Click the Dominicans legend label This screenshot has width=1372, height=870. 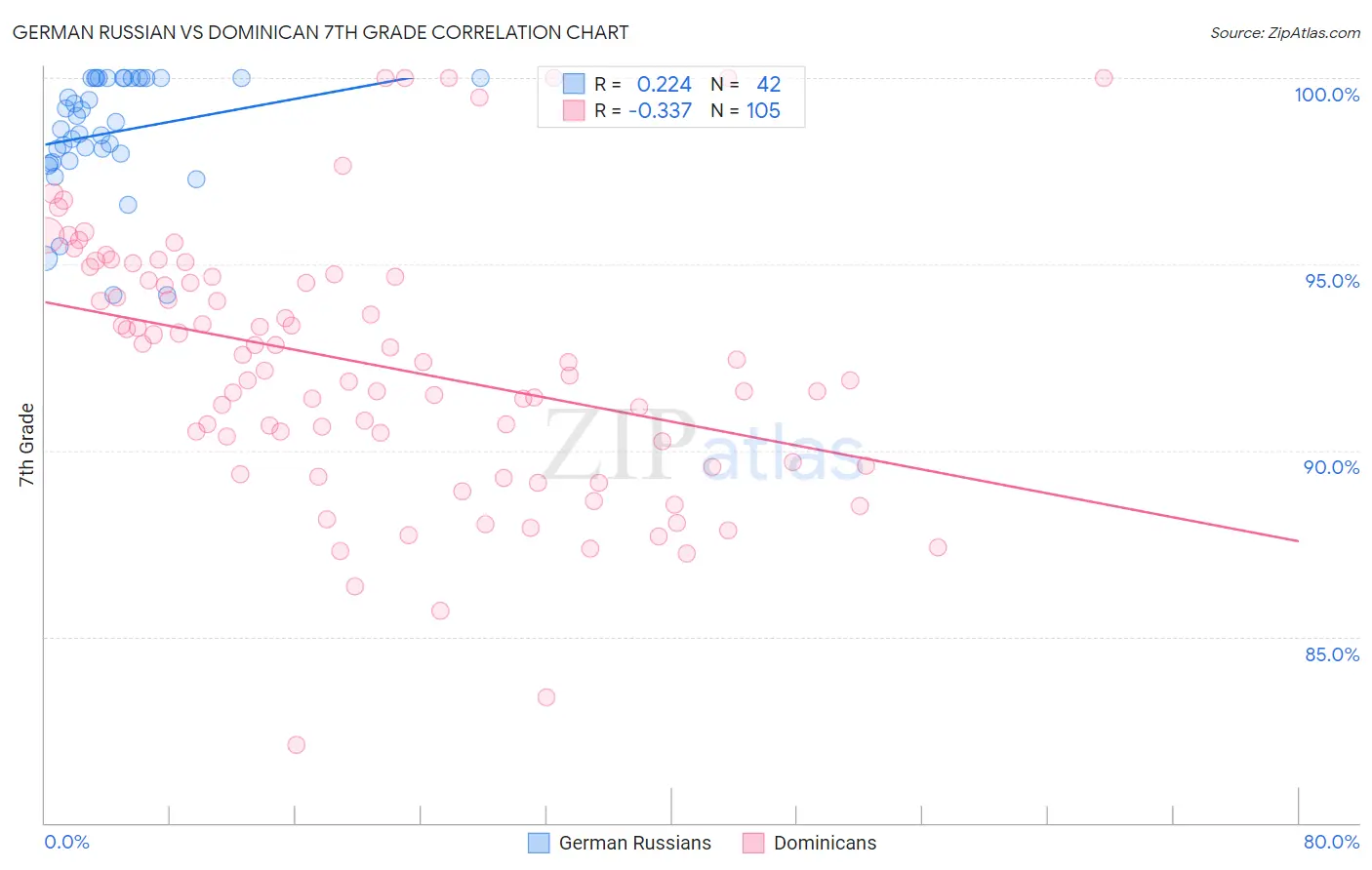pyautogui.click(x=826, y=843)
